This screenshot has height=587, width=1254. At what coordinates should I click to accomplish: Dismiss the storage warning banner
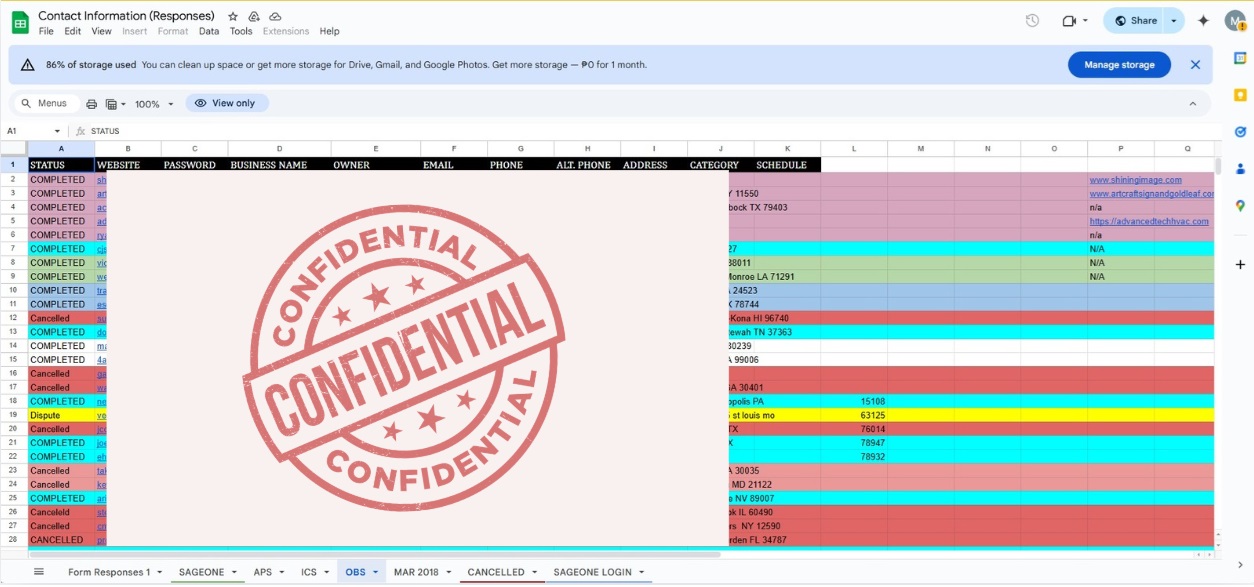[1195, 64]
